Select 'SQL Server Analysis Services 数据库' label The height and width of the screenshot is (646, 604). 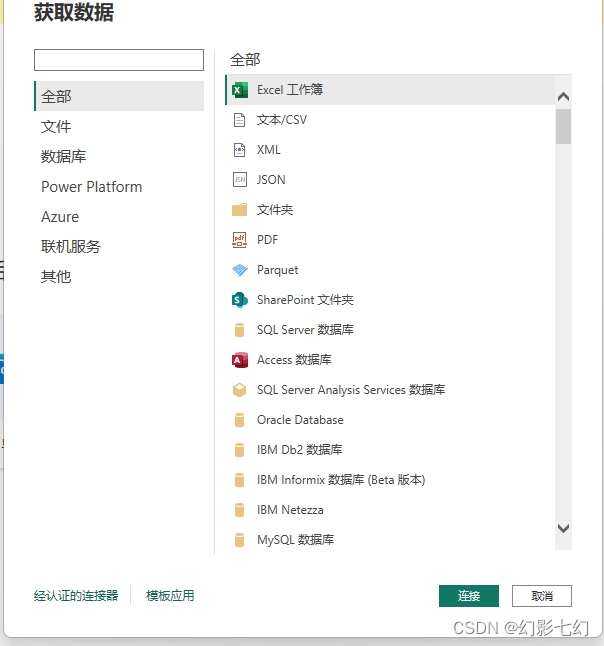coord(351,390)
